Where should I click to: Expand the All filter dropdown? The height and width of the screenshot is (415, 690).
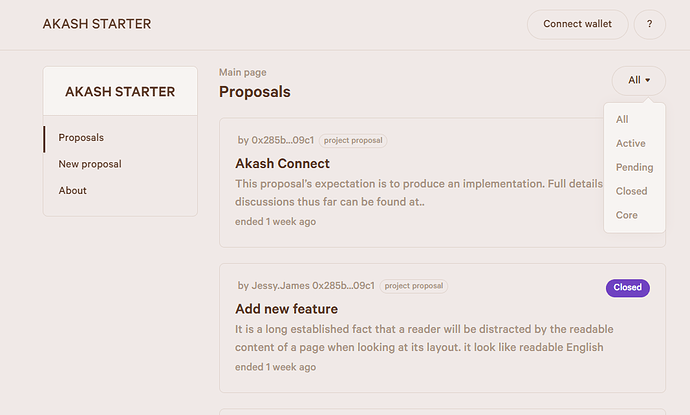click(x=638, y=80)
